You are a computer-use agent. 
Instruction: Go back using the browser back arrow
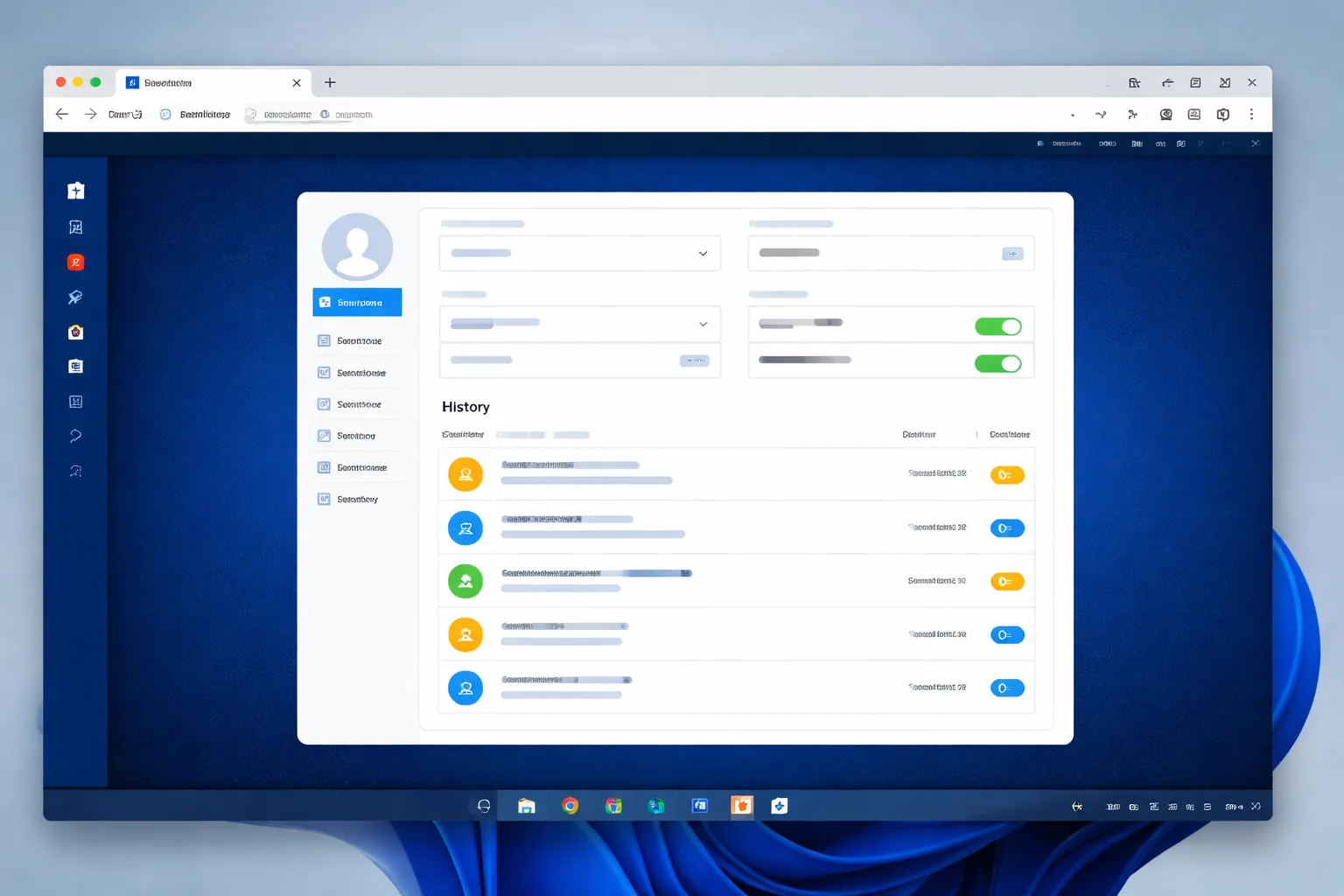(x=62, y=115)
